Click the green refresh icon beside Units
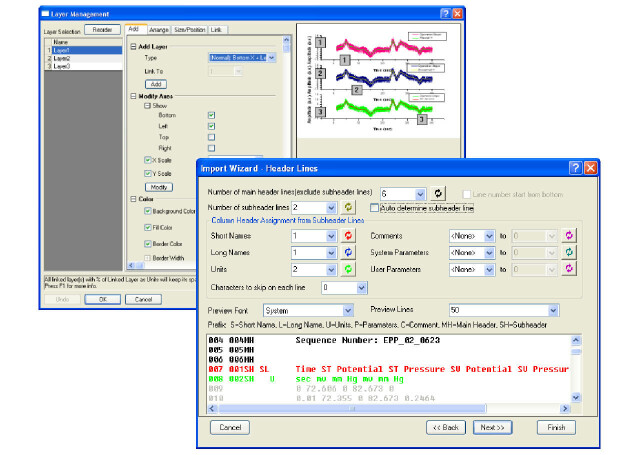640x455 pixels. [x=349, y=270]
